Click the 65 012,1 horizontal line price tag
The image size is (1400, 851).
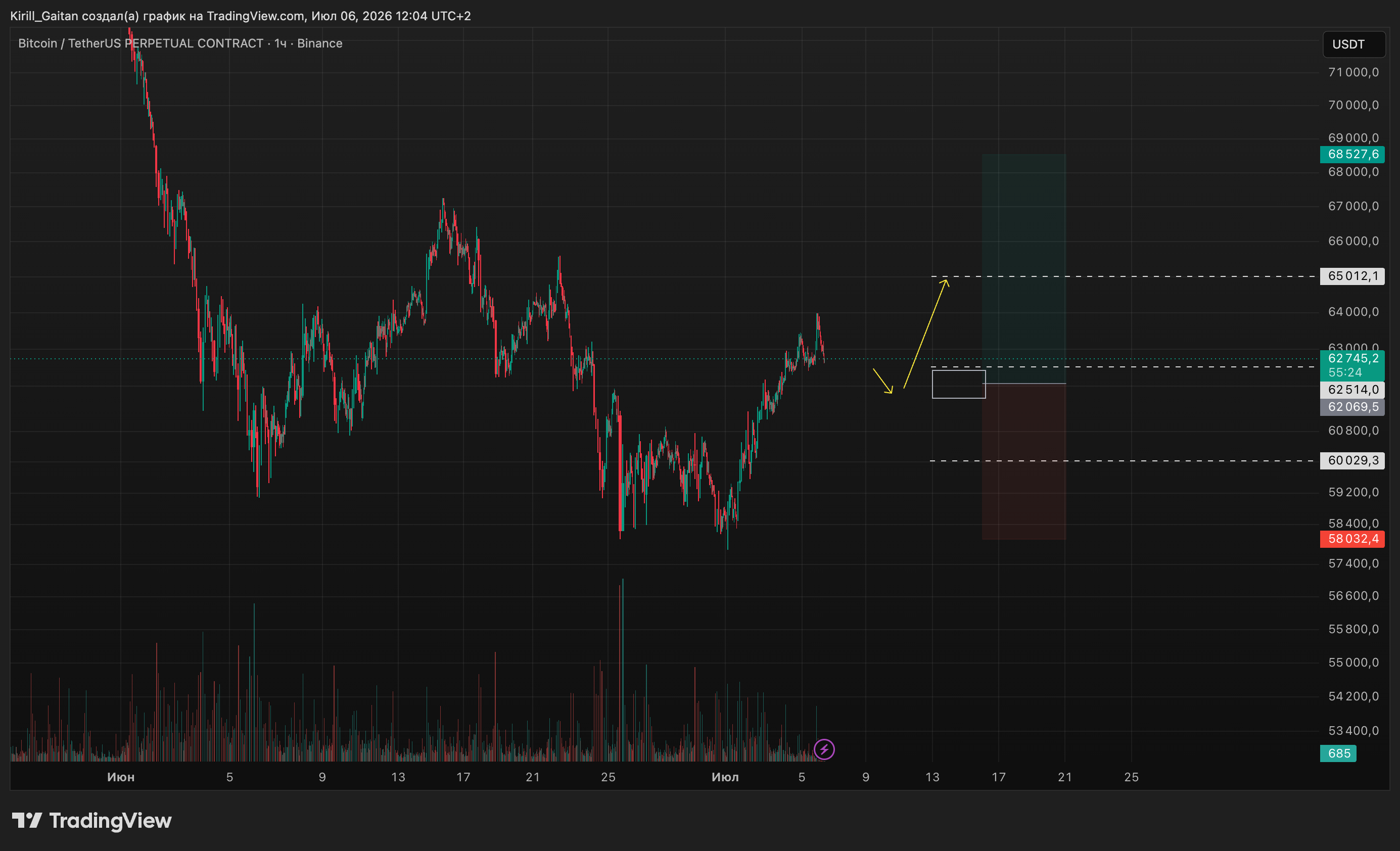1352,276
